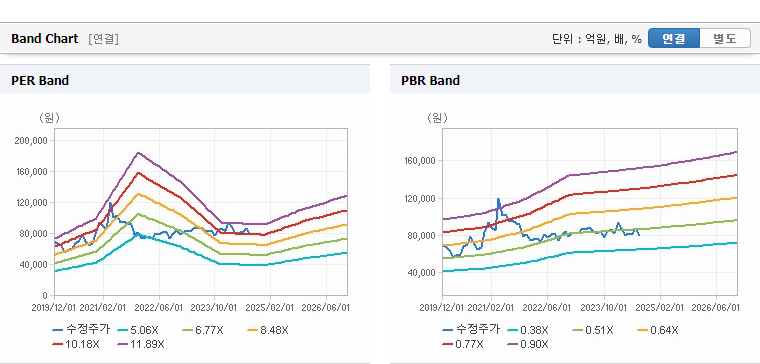The image size is (760, 364).
Task: Switch to the 별도 separate view
Action: (x=725, y=38)
